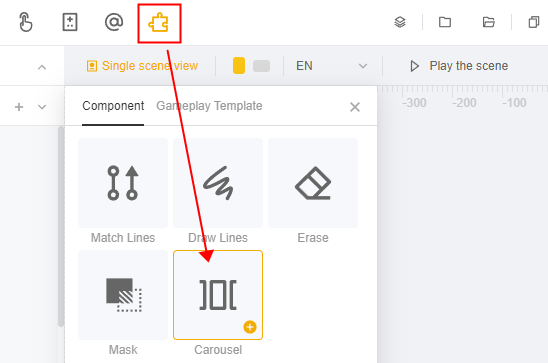Switch to Gameplay Template tab

(209, 106)
